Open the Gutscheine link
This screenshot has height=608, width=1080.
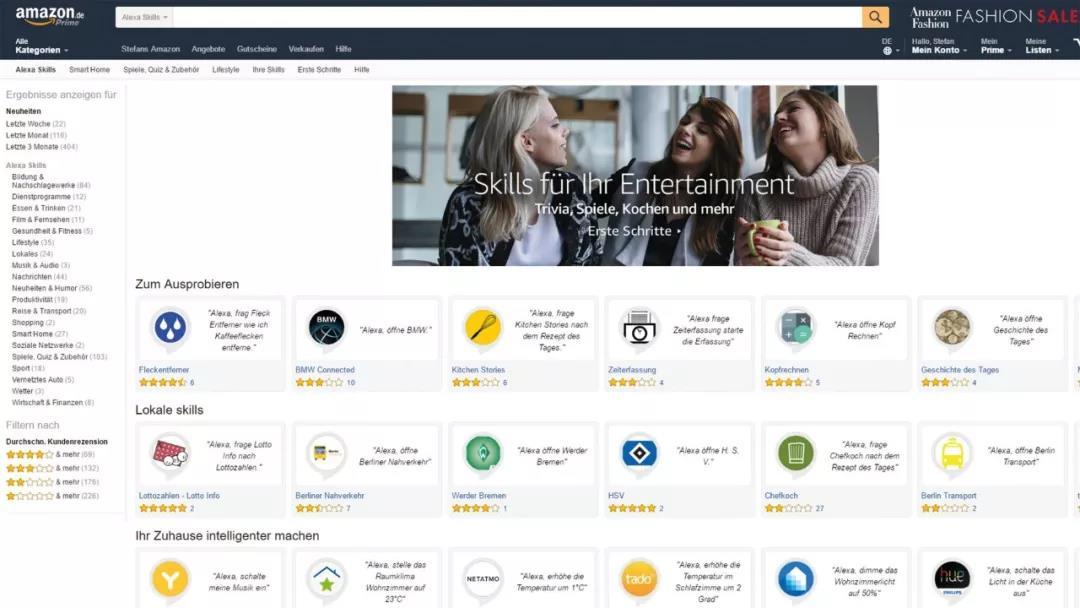pyautogui.click(x=257, y=49)
